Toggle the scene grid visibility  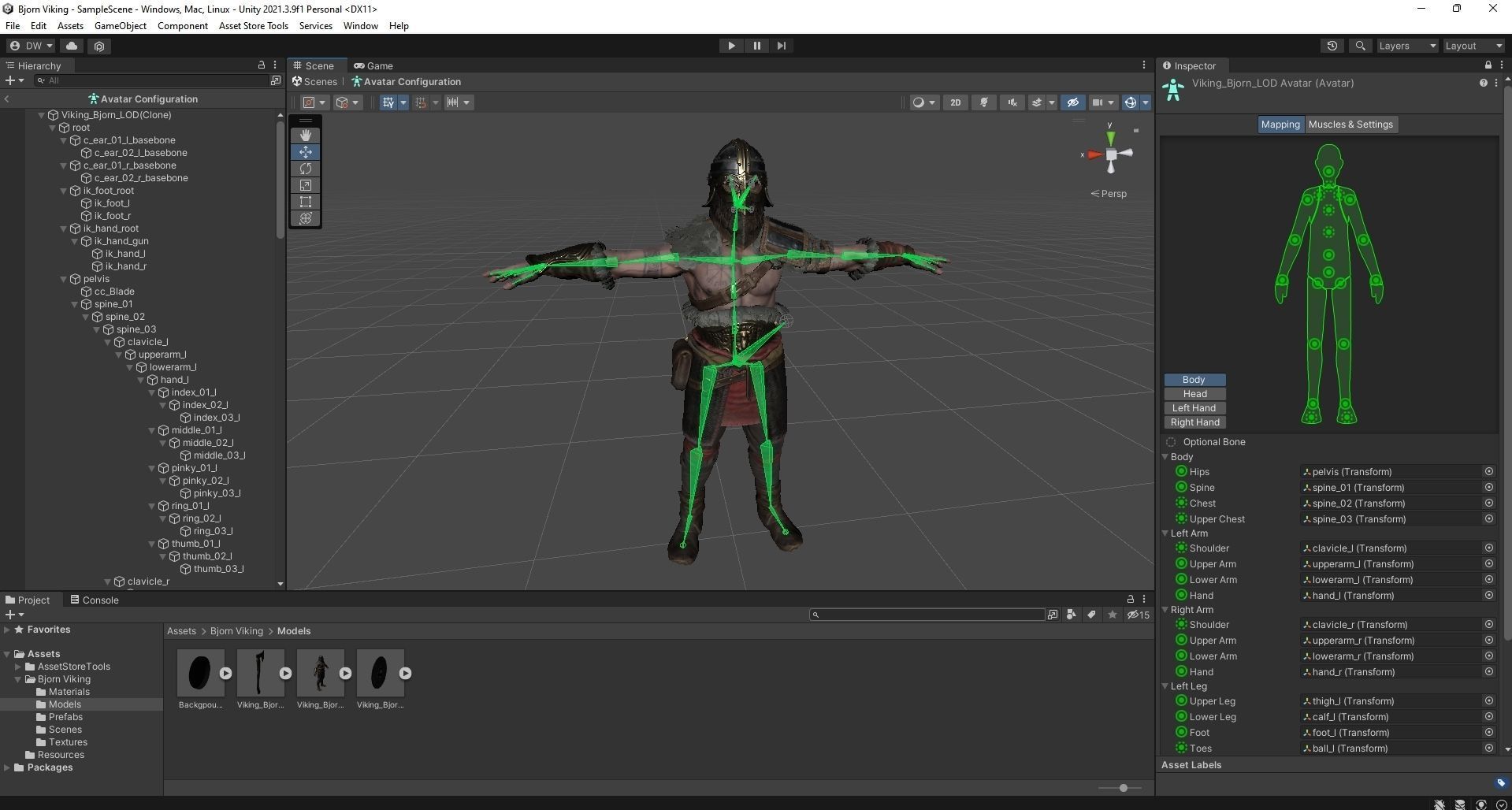click(388, 102)
